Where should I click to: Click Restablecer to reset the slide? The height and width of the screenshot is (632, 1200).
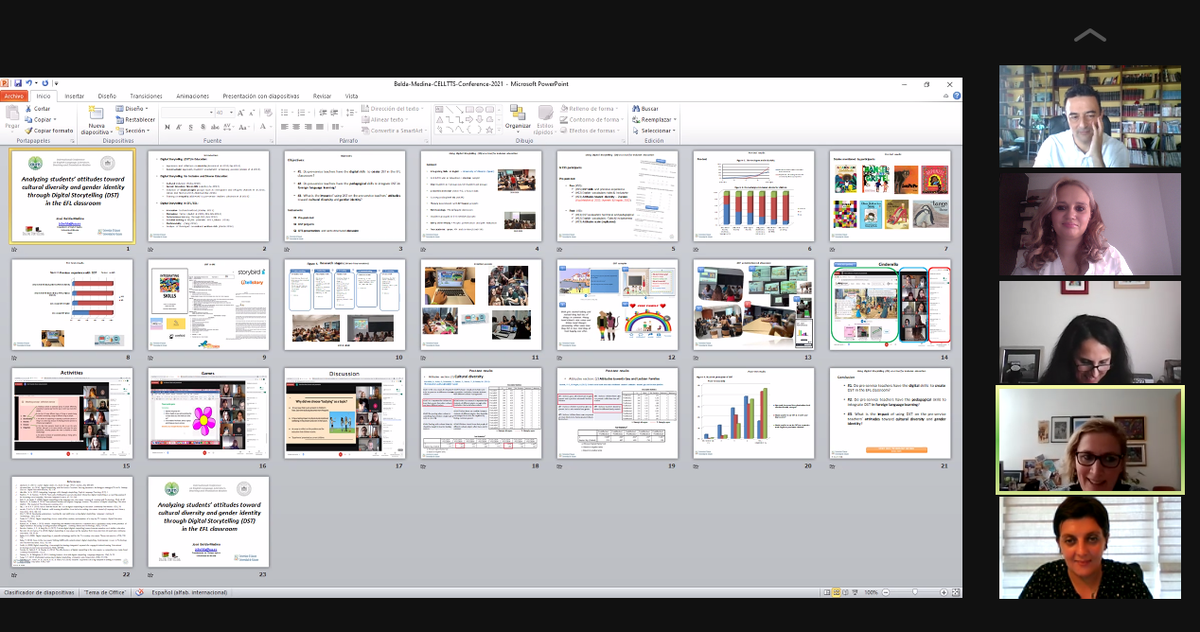(x=136, y=119)
